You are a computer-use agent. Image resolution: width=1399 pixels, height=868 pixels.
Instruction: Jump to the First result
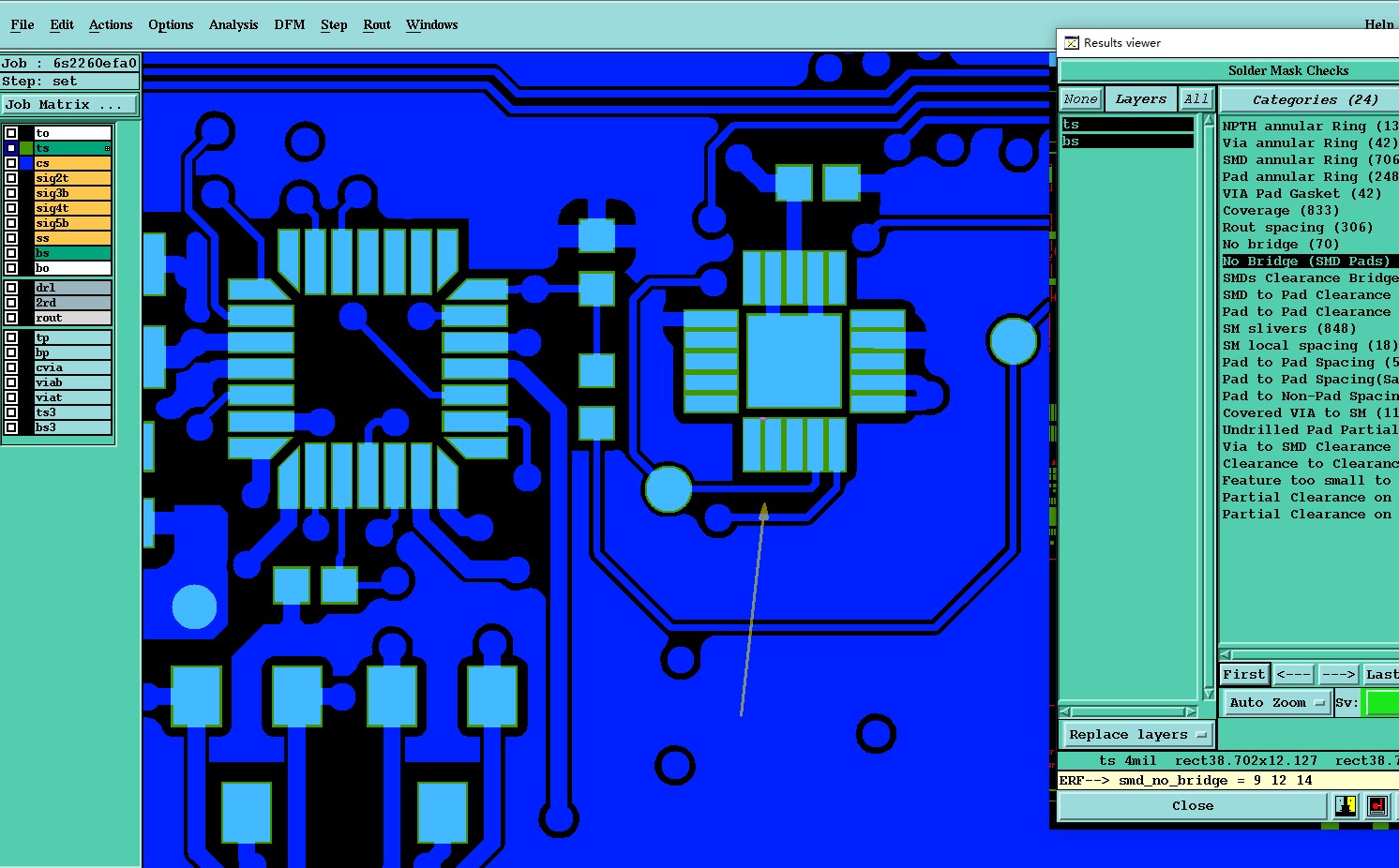[x=1244, y=674]
